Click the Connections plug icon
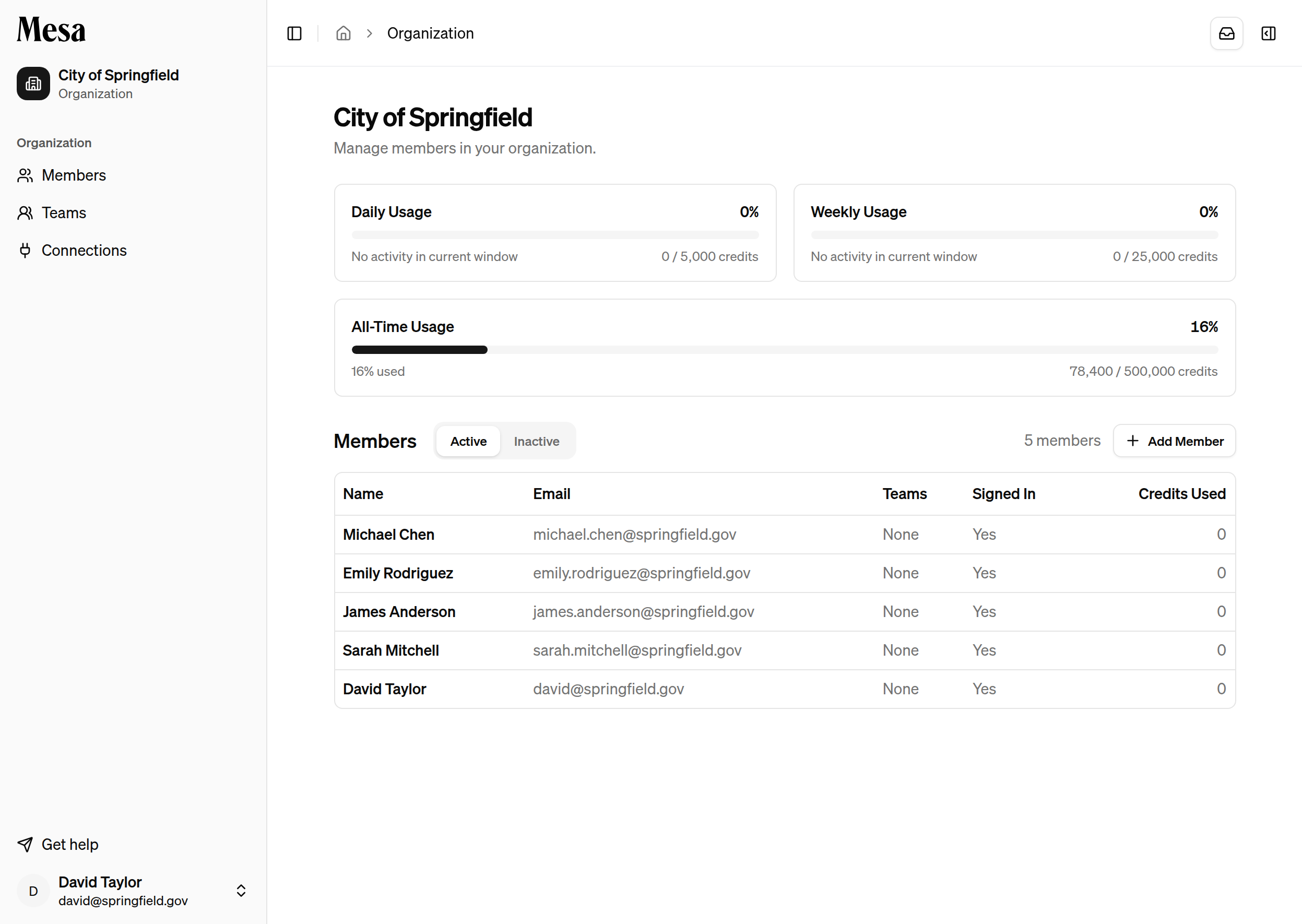Image resolution: width=1302 pixels, height=924 pixels. coord(25,251)
